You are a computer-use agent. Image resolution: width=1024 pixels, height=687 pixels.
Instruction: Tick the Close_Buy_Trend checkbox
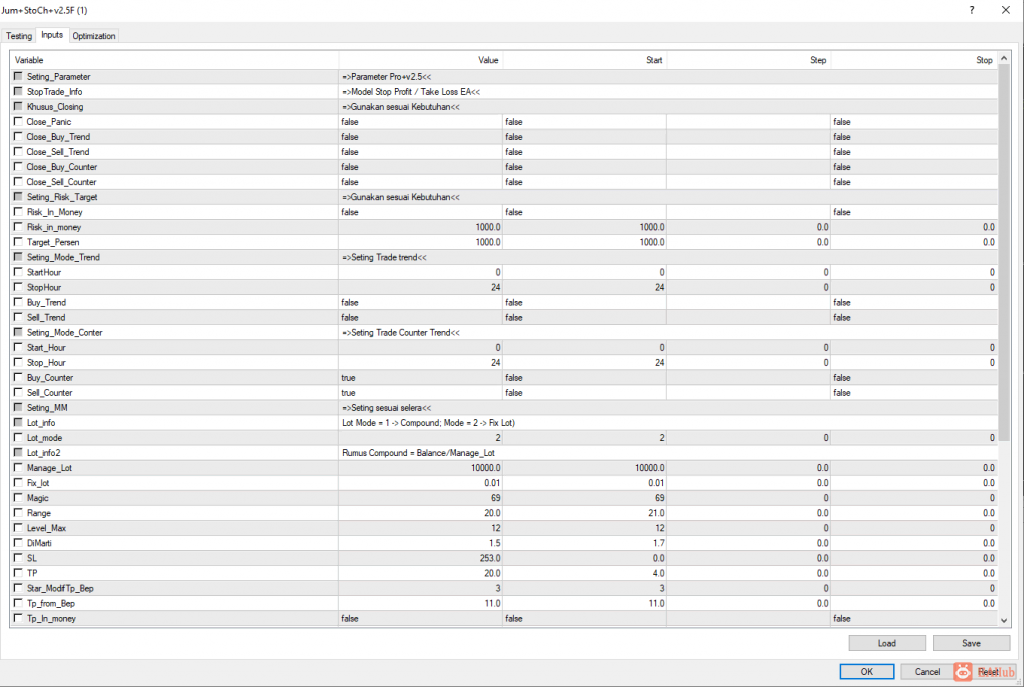tap(18, 136)
